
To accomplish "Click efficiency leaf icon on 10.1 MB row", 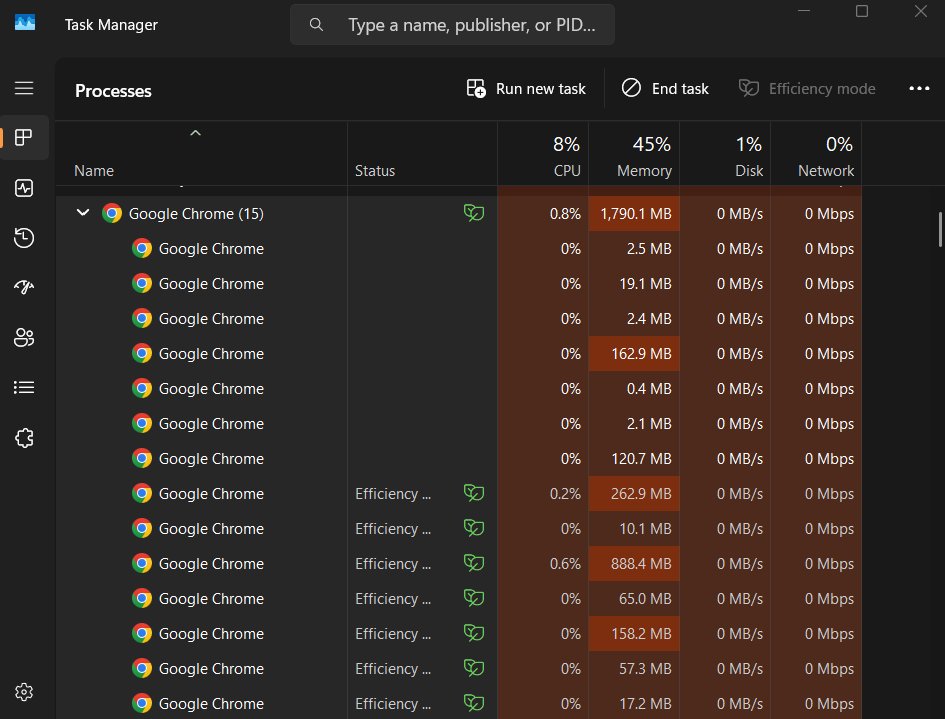I will click(474, 528).
